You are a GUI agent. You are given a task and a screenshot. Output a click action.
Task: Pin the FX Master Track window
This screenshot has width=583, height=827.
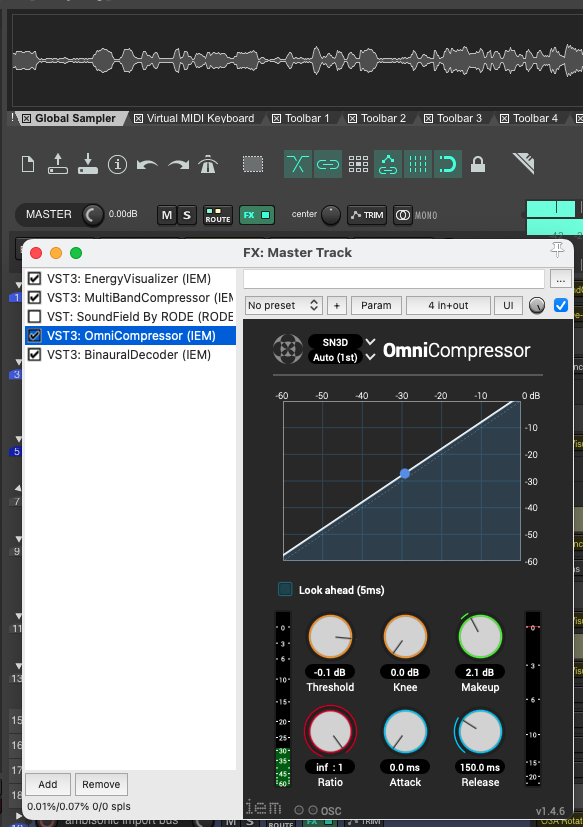pos(557,250)
